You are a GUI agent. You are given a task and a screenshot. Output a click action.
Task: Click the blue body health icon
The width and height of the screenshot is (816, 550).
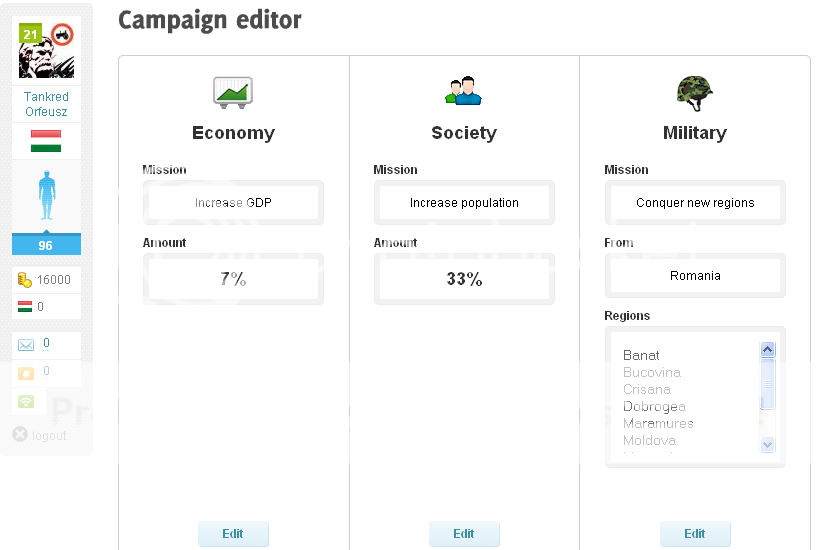coord(46,196)
